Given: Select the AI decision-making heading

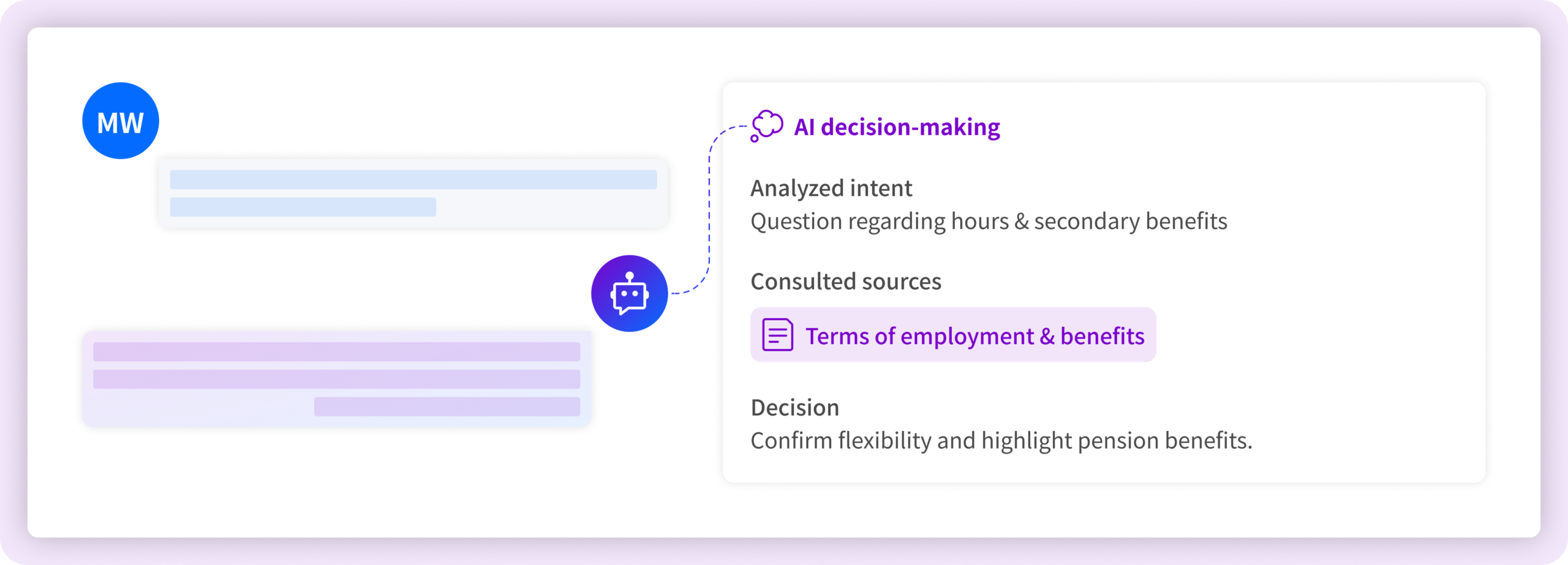Looking at the screenshot, I should point(897,127).
